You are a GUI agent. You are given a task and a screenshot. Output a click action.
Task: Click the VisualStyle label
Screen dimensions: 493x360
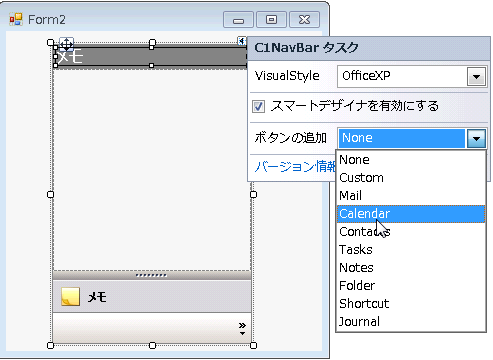click(x=287, y=76)
